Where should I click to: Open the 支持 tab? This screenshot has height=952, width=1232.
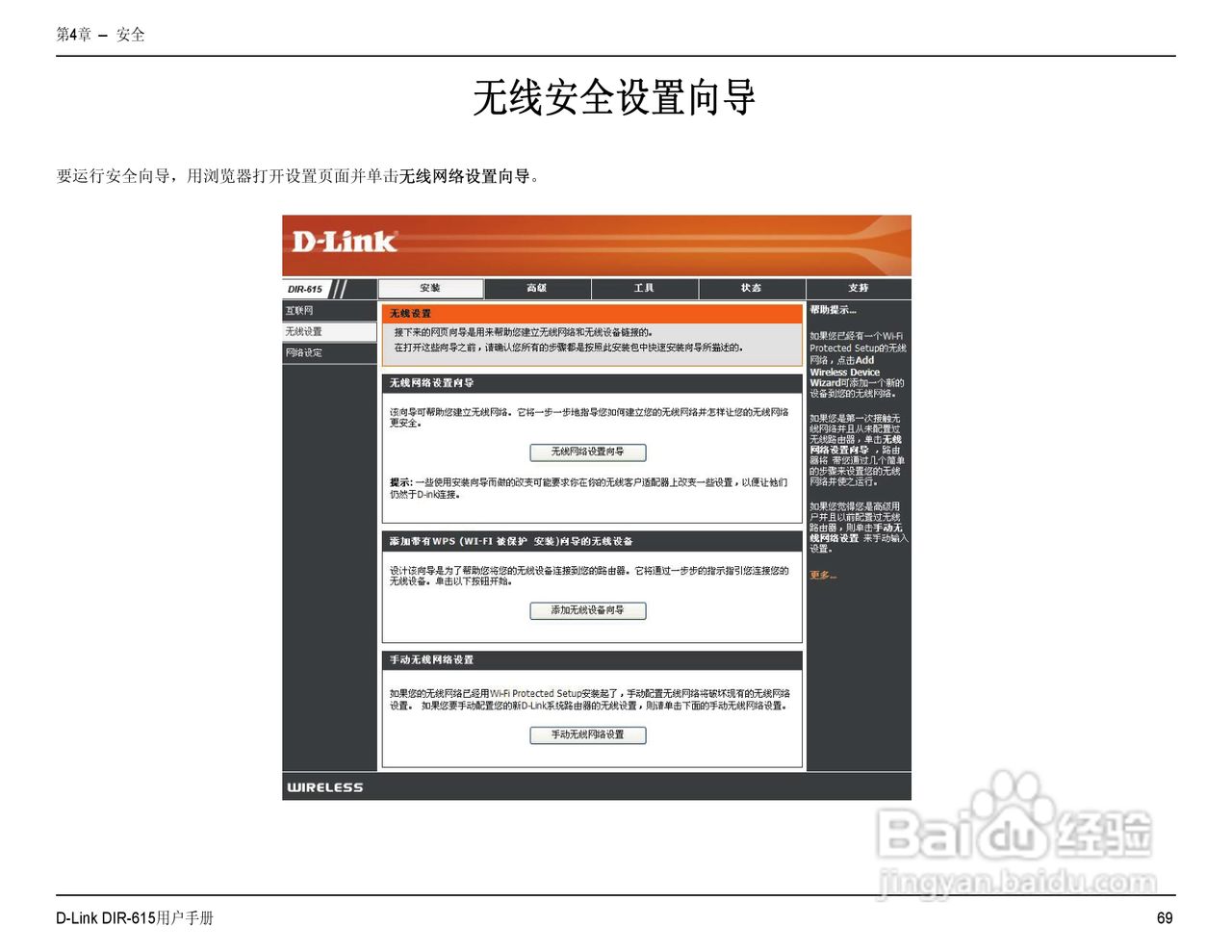click(858, 288)
